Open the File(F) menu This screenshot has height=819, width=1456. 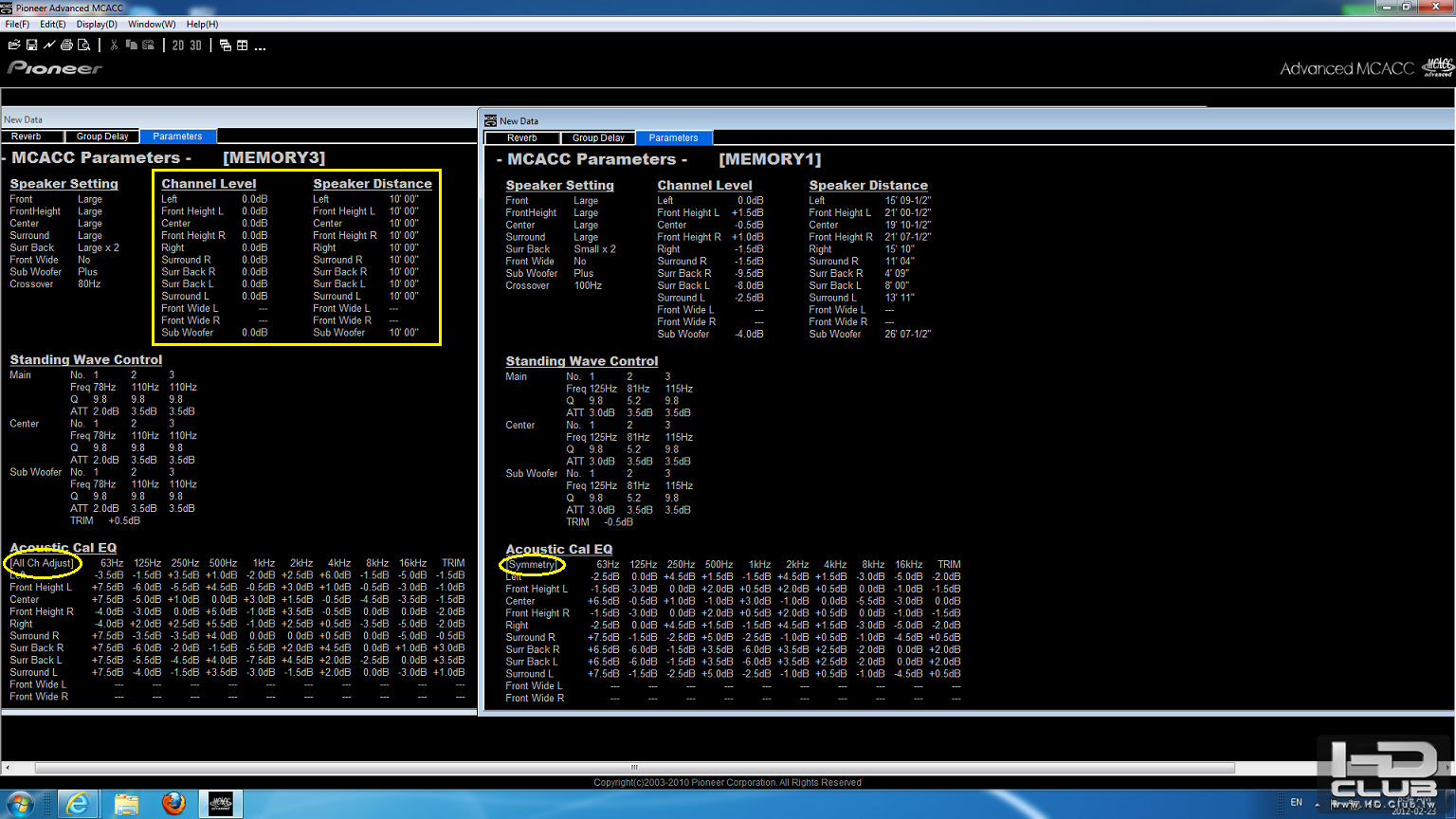[x=17, y=24]
